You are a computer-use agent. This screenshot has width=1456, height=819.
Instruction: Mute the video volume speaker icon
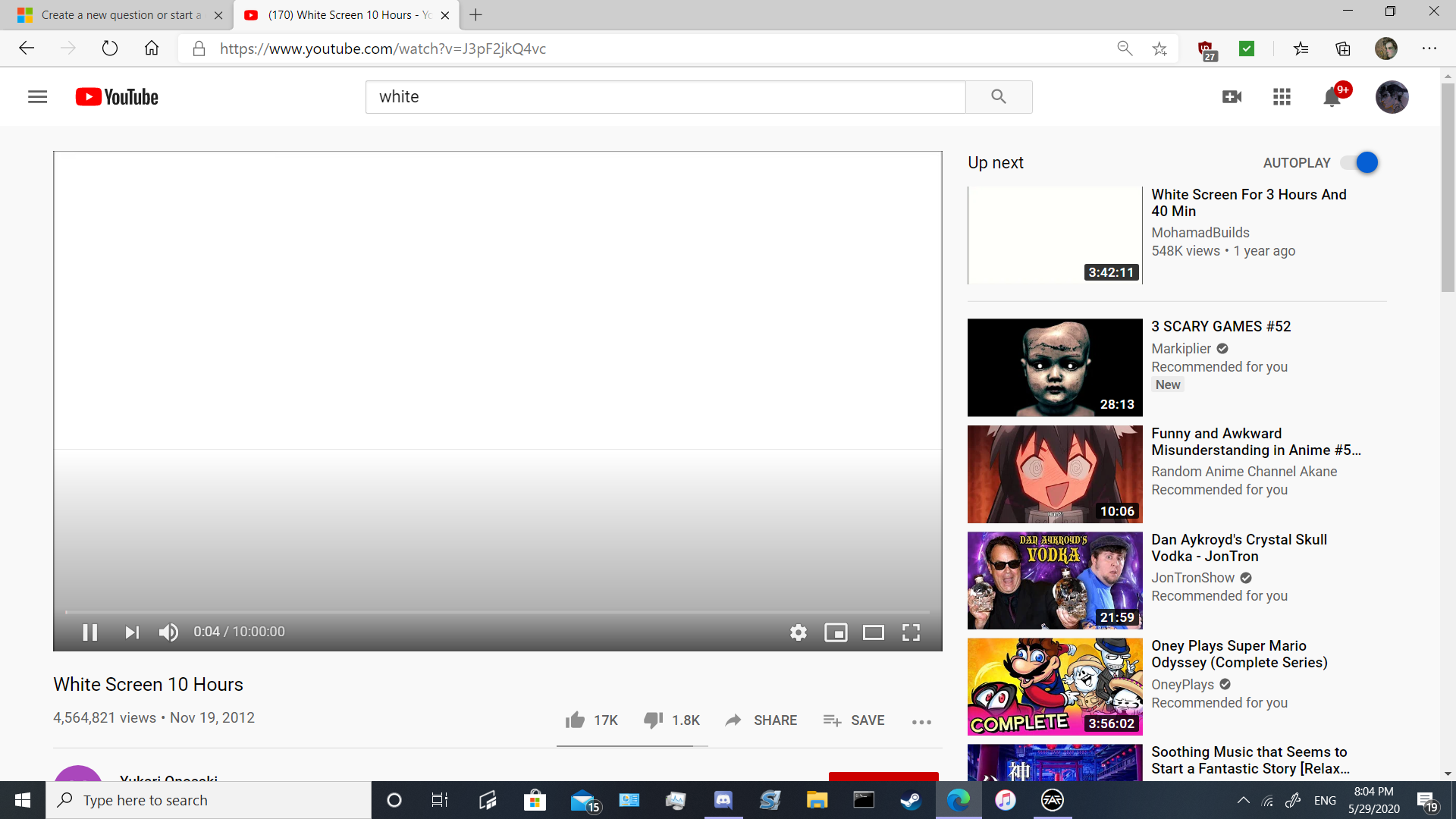[168, 632]
